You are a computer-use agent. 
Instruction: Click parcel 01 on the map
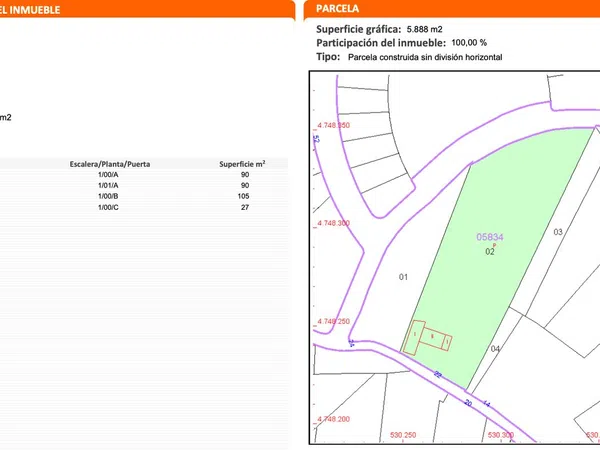(405, 276)
